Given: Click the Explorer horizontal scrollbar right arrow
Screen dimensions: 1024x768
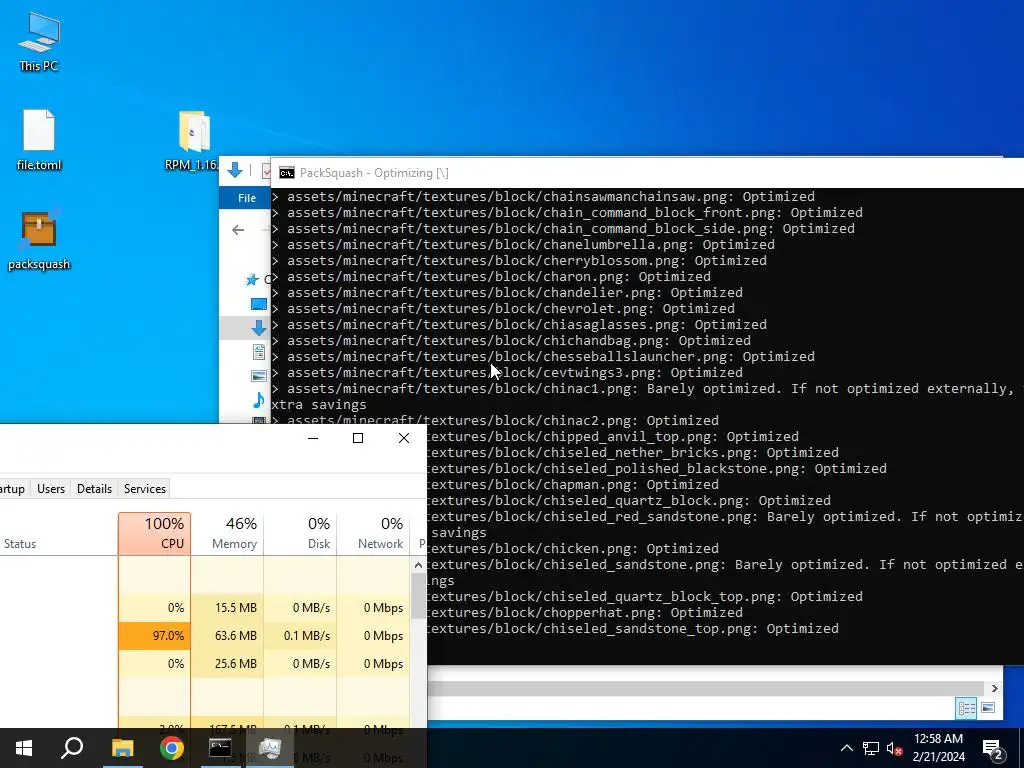Looking at the screenshot, I should (994, 688).
